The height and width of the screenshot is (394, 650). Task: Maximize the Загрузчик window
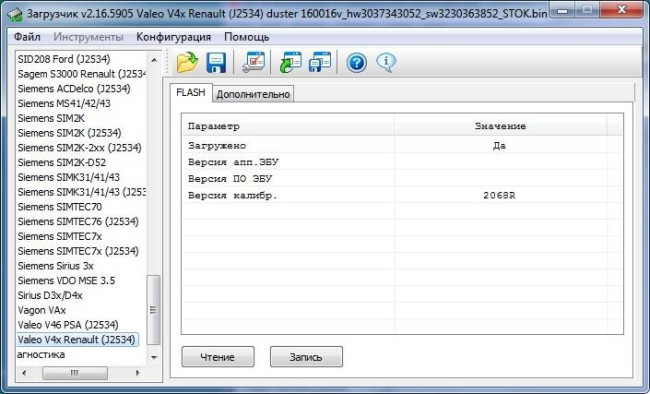pos(587,10)
